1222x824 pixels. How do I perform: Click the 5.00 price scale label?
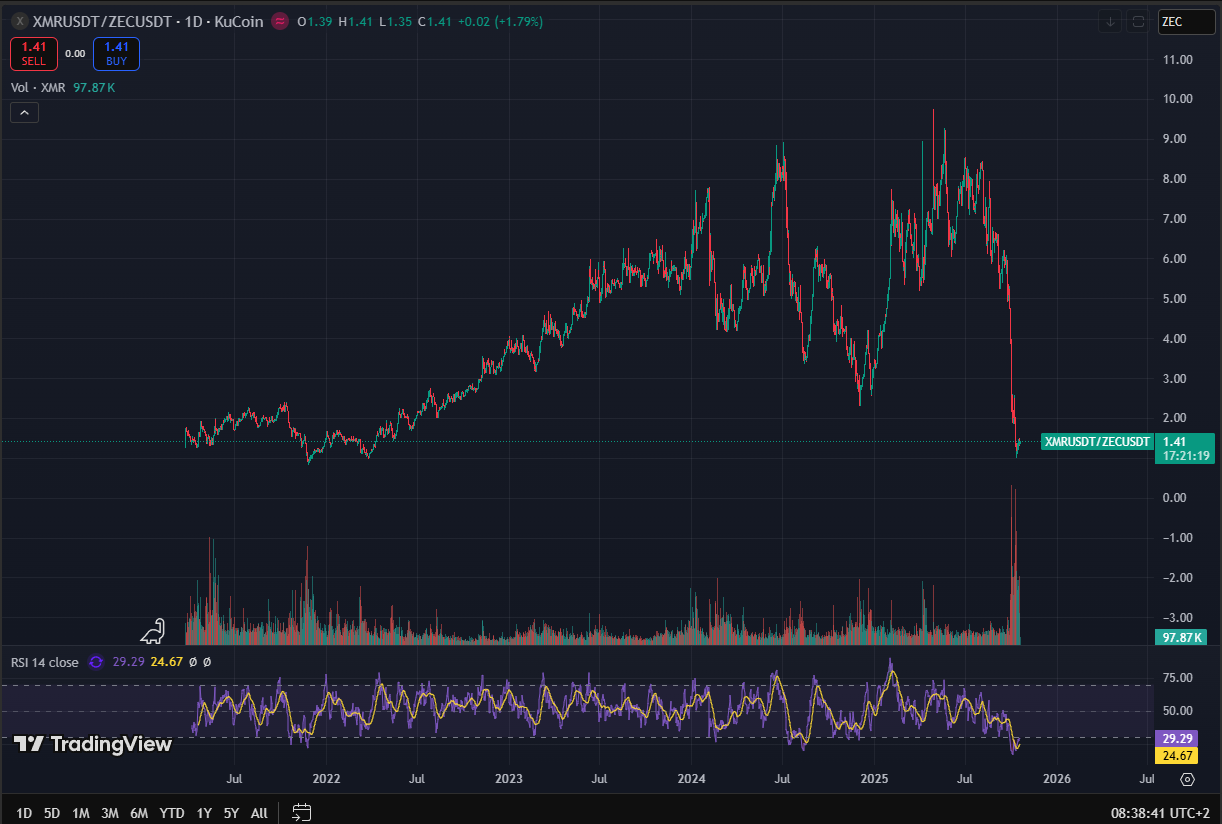point(1177,299)
